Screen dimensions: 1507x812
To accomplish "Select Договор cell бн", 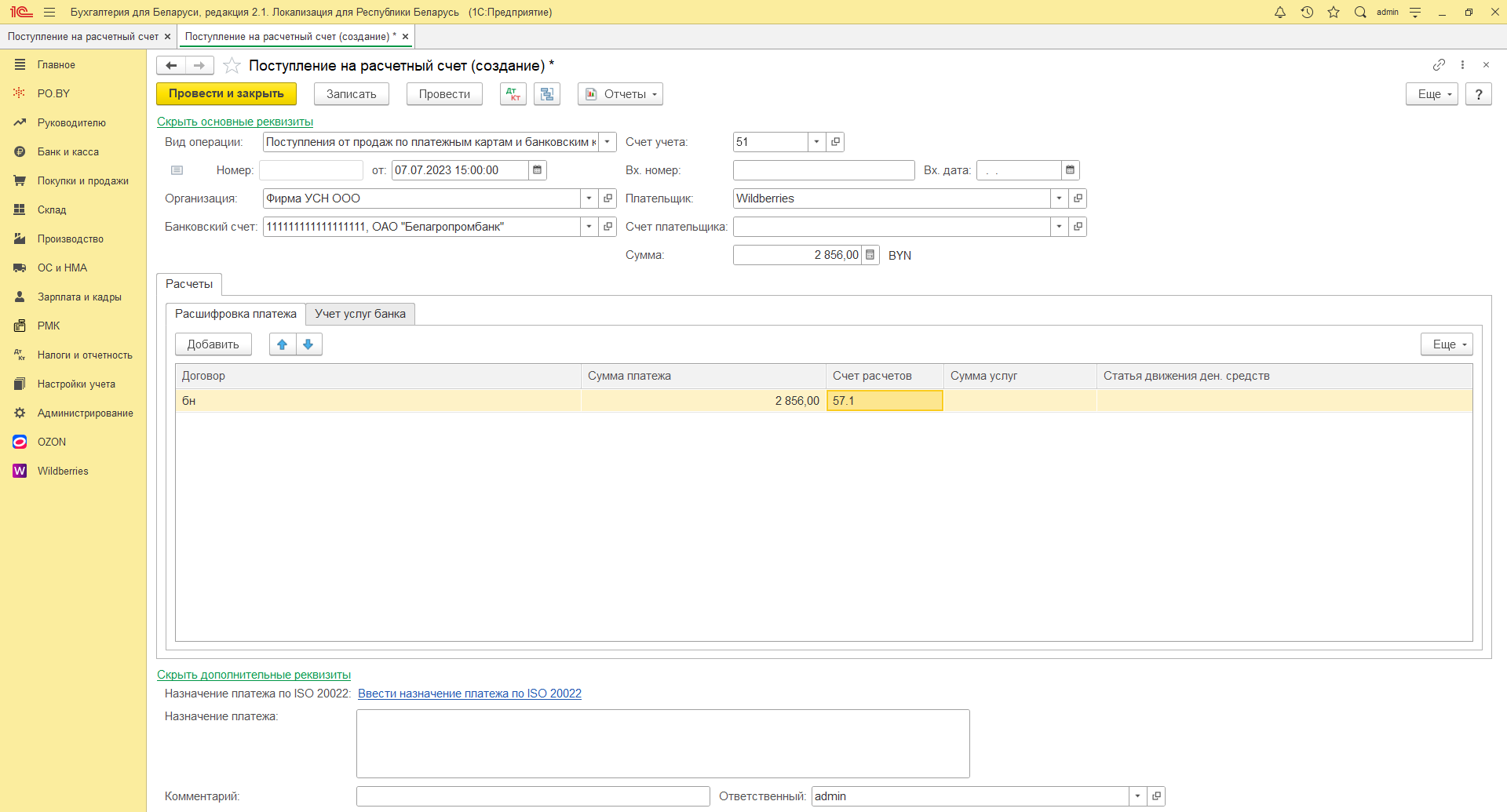I will coord(378,401).
